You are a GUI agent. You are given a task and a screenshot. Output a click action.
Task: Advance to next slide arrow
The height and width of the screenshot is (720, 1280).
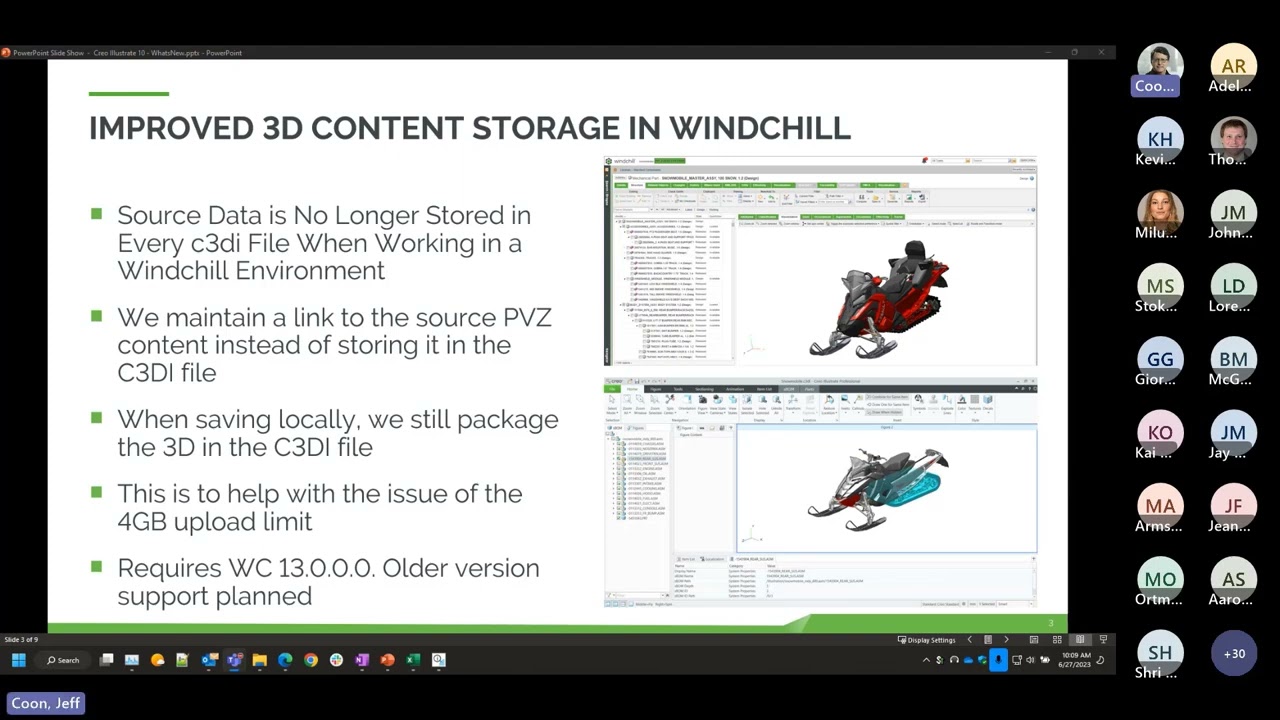(1006, 640)
